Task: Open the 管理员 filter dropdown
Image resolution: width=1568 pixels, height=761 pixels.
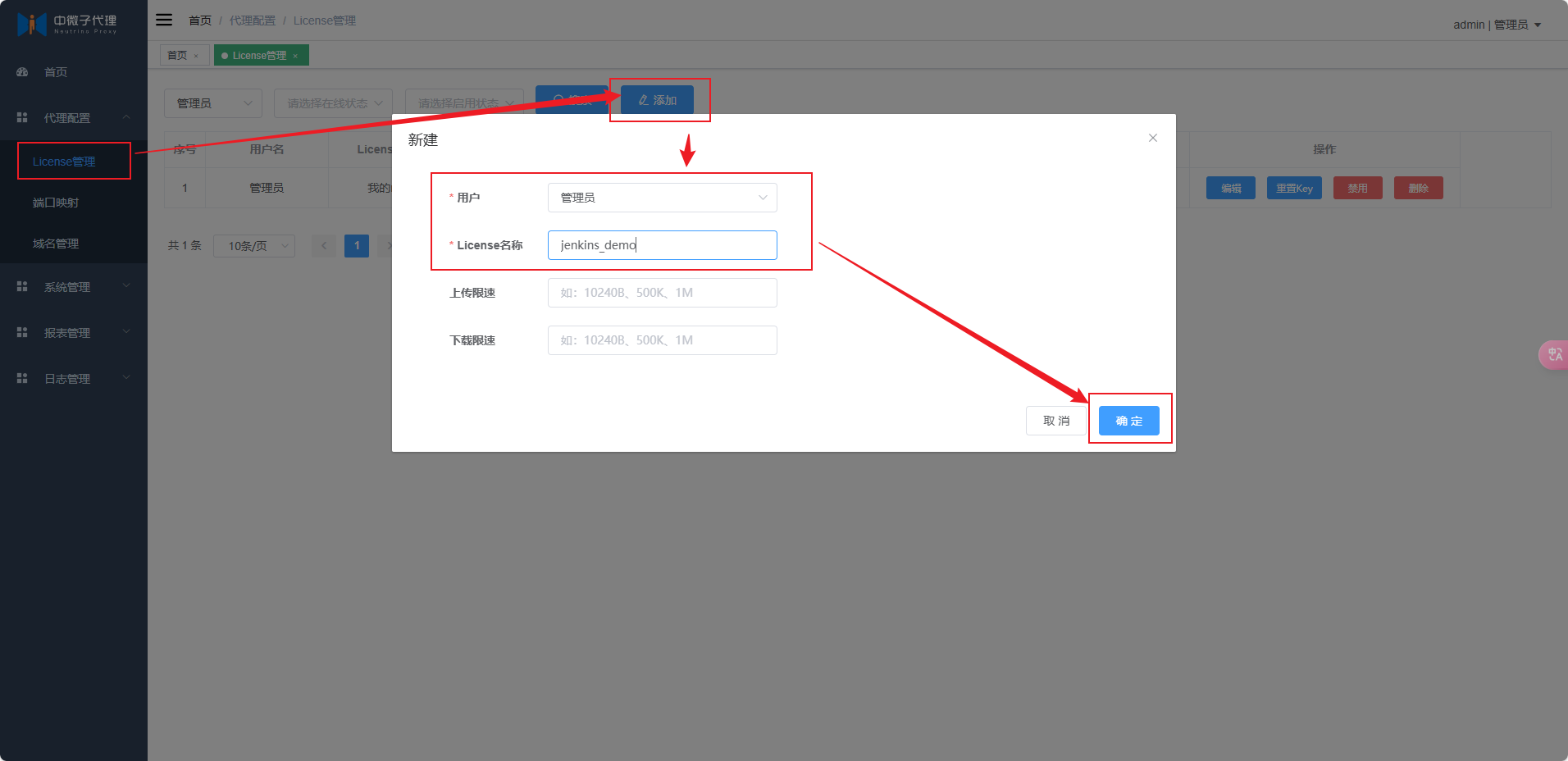Action: pos(213,103)
